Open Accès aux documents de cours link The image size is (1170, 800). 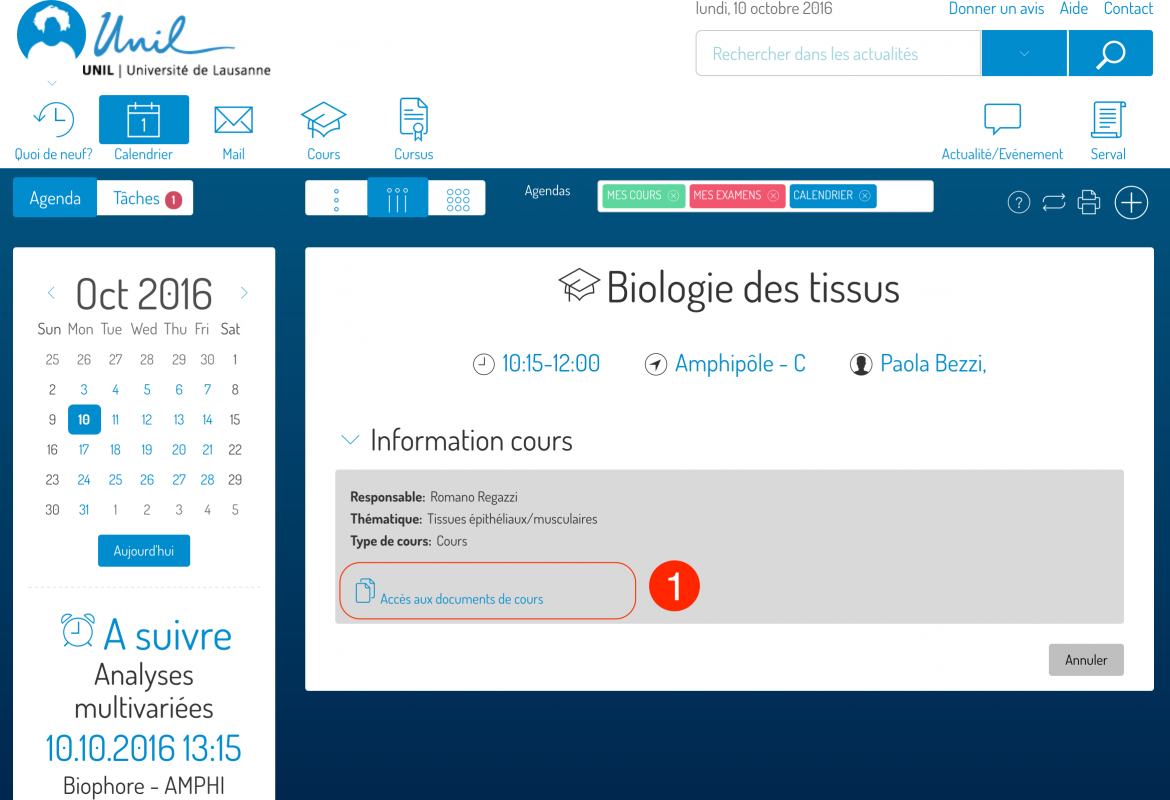click(x=461, y=599)
